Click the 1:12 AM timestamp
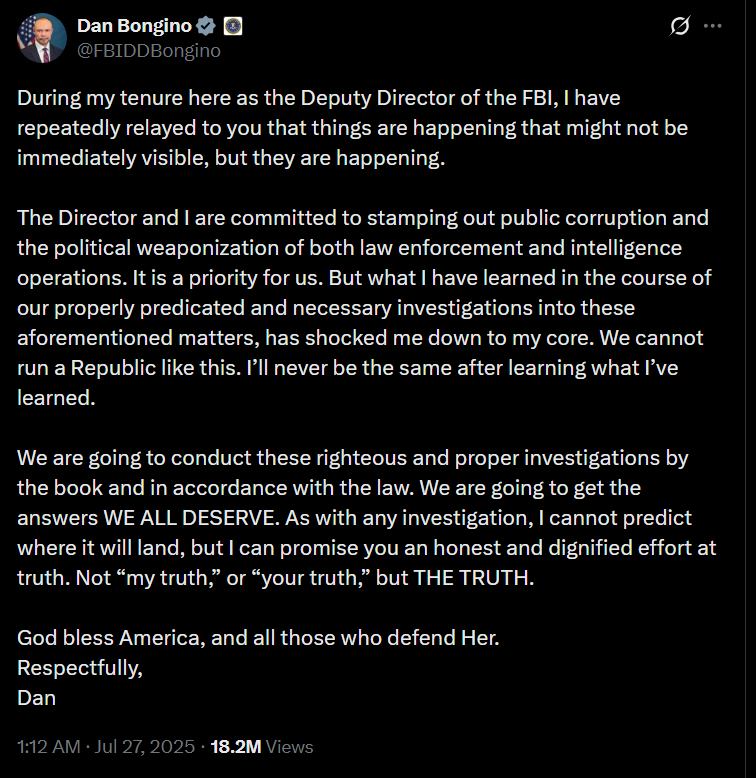Image resolution: width=756 pixels, height=778 pixels. [49, 747]
